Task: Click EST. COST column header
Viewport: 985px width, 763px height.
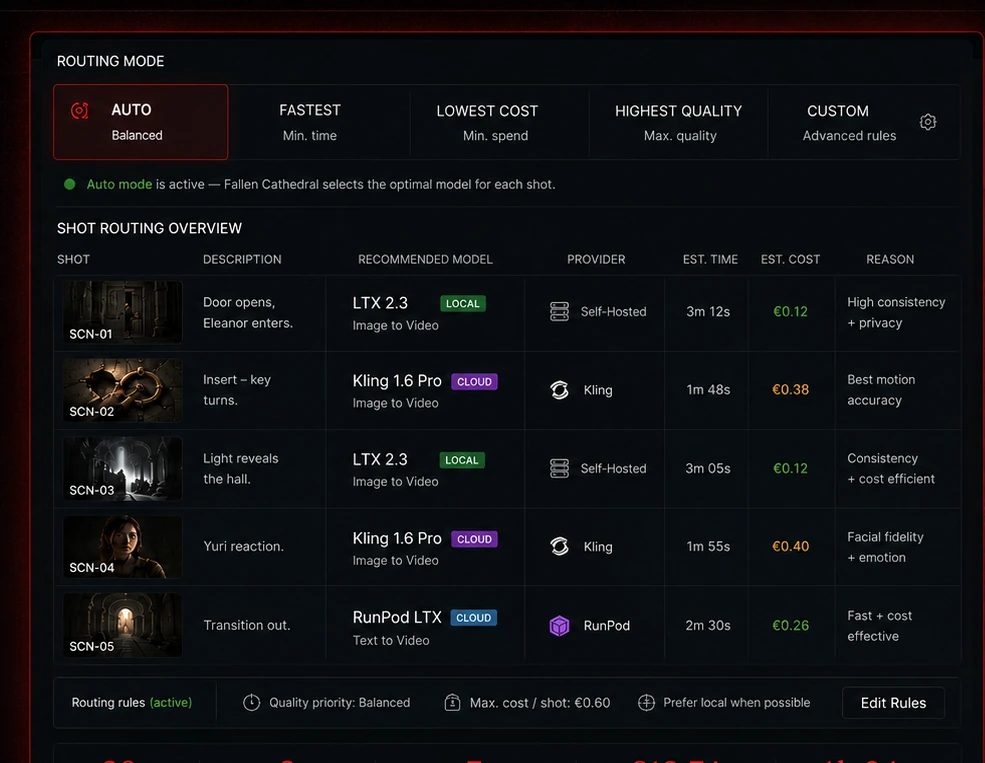Action: 790,259
